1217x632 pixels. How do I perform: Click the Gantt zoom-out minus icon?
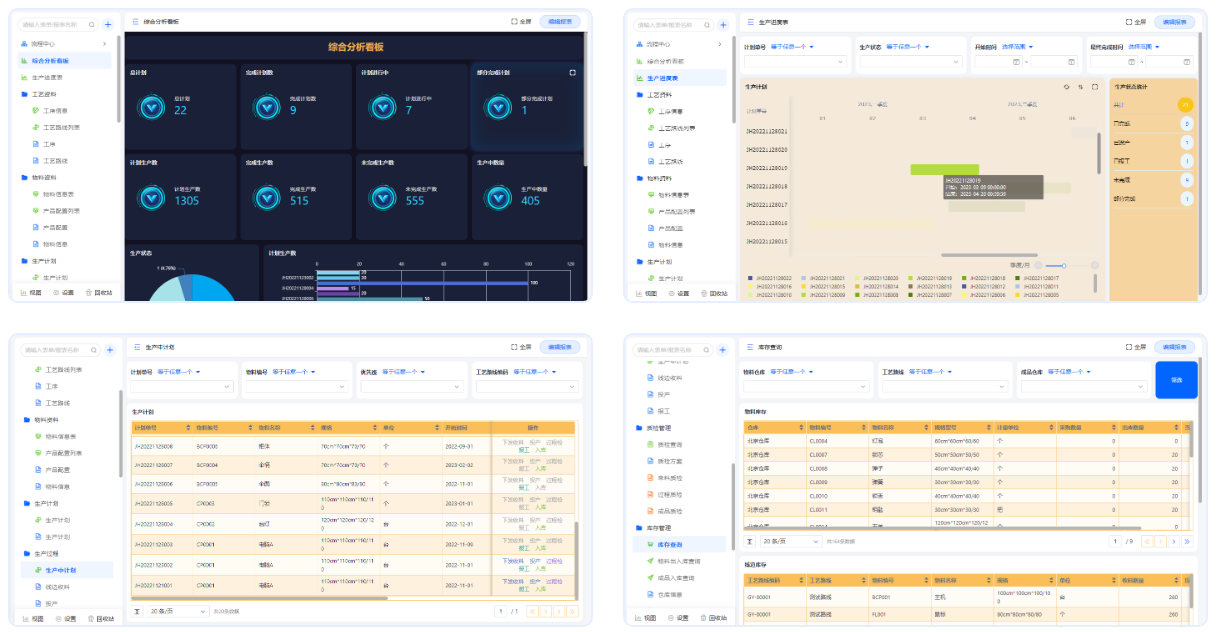point(1037,265)
